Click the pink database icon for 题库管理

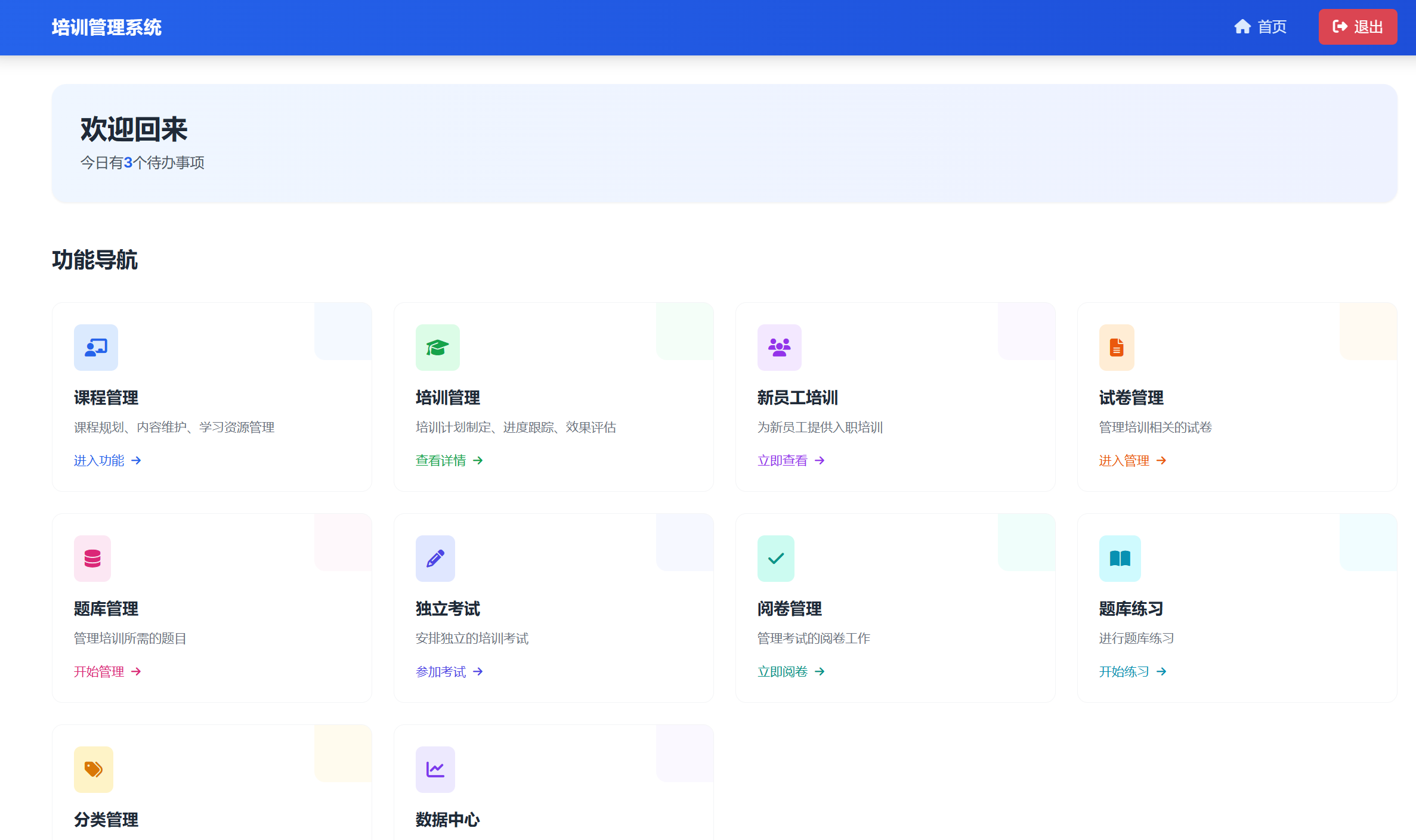pos(92,559)
